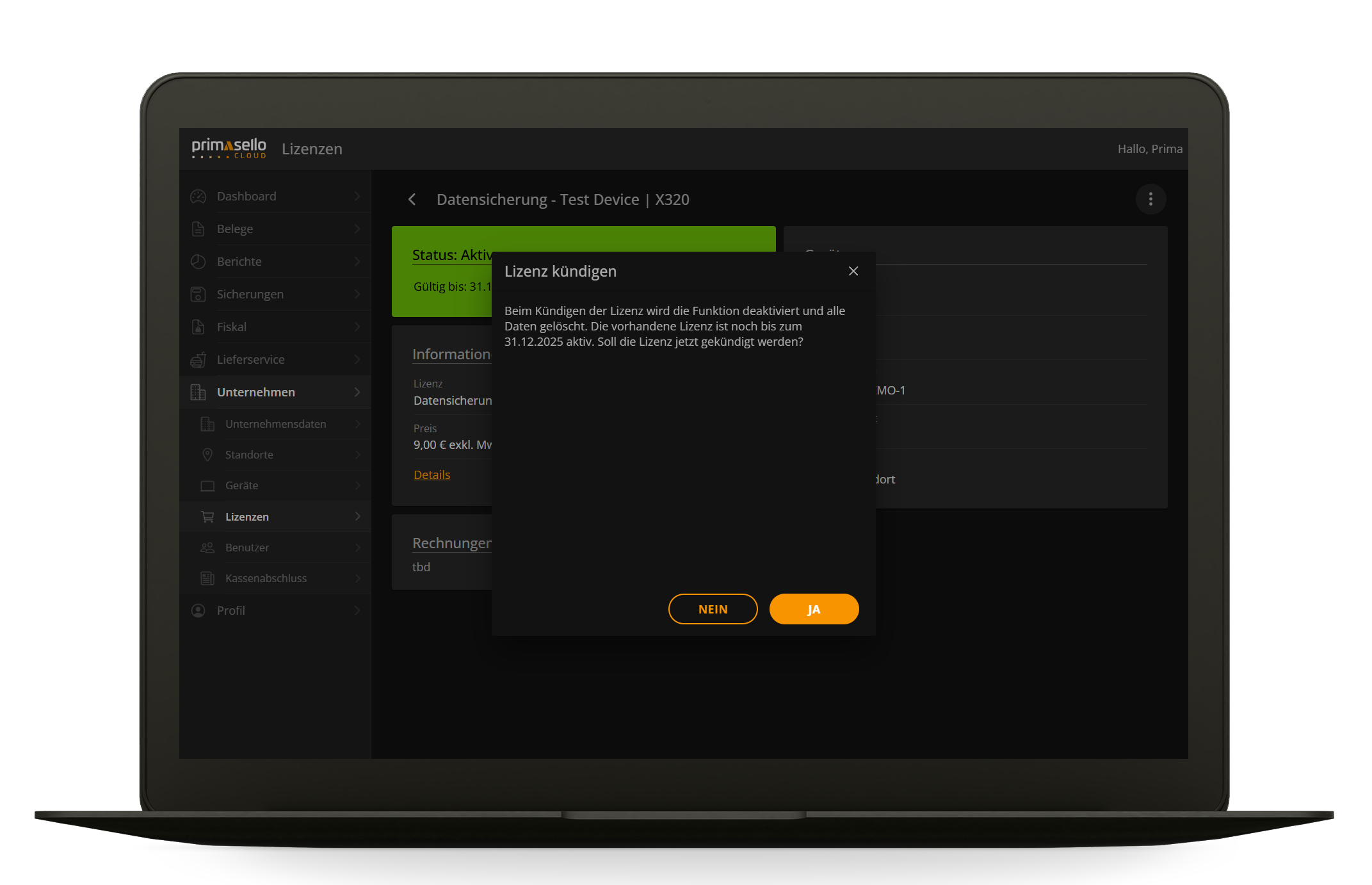Close the Lizenz kündigen dialog
The width and height of the screenshot is (1372, 885).
click(853, 271)
